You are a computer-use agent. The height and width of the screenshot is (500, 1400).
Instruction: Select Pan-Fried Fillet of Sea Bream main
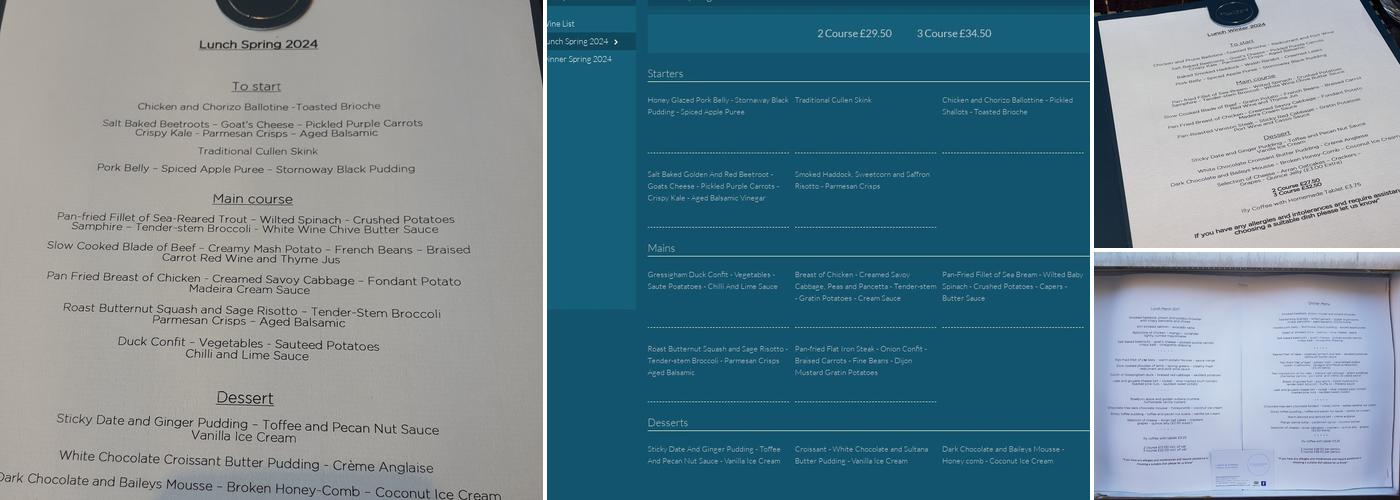tap(1012, 286)
